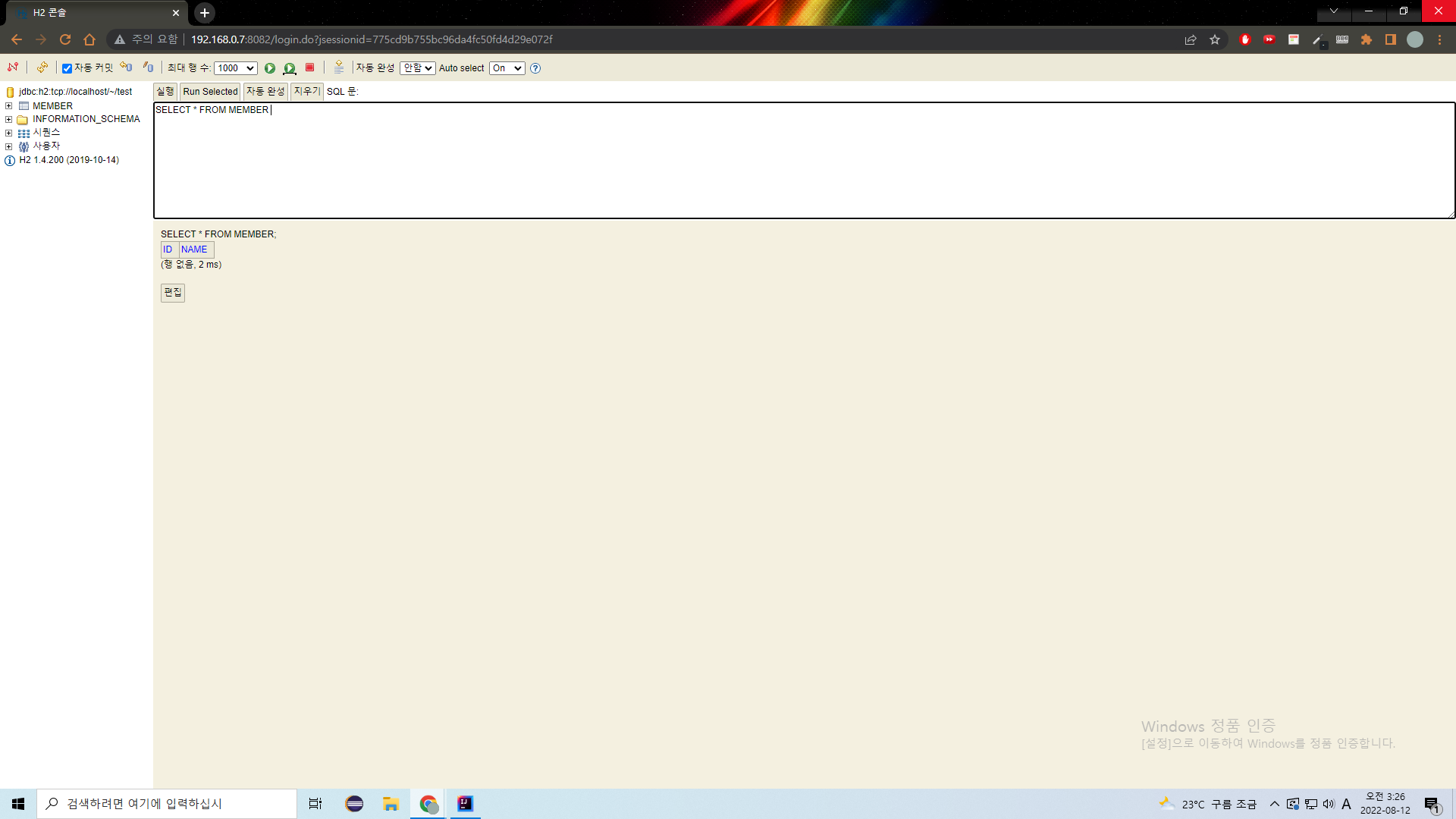The width and height of the screenshot is (1456, 819).
Task: Open the 자동 완성 mode dropdown
Action: point(418,68)
